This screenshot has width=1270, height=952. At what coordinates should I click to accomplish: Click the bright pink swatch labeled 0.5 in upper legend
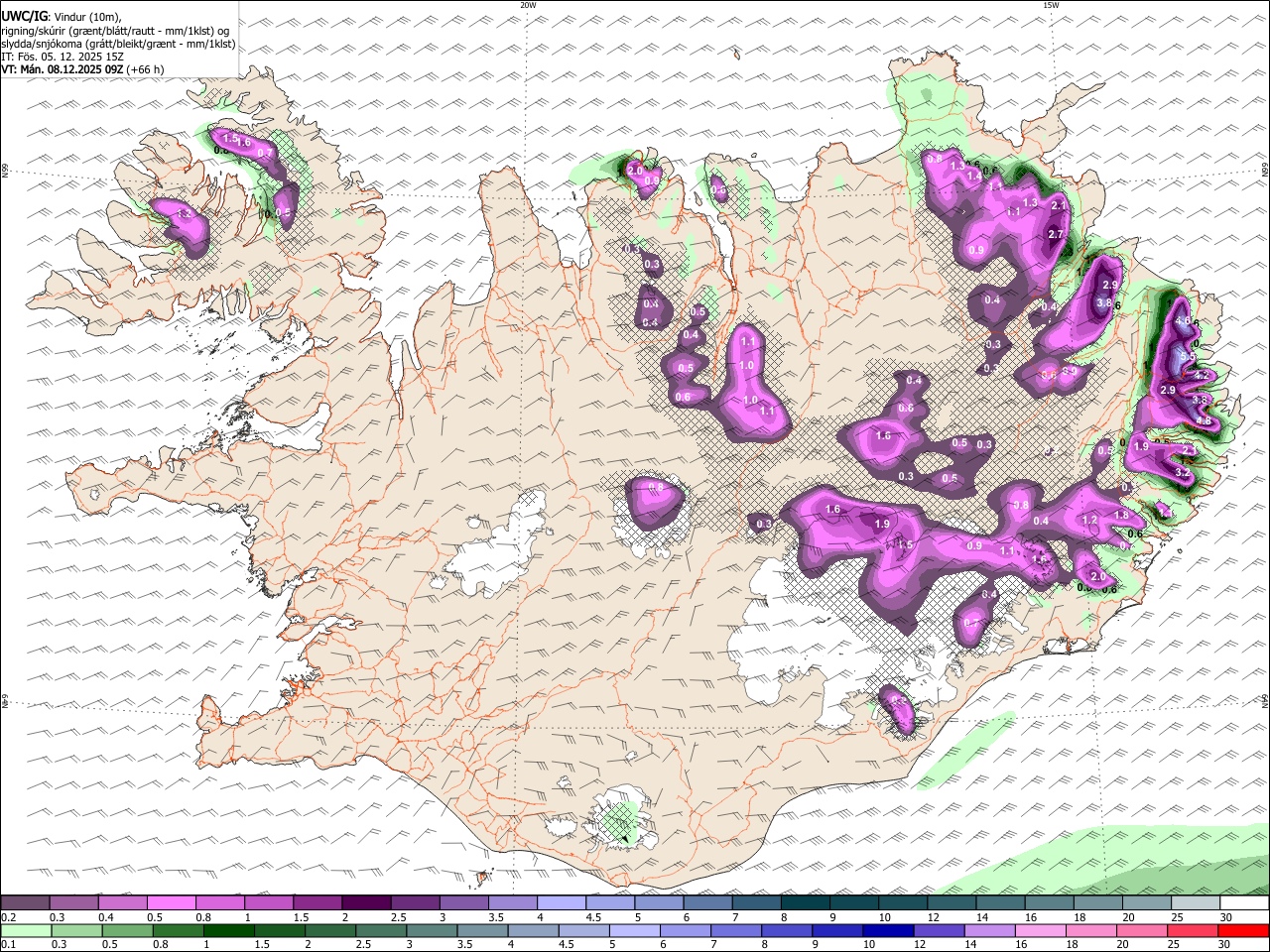pos(171,902)
